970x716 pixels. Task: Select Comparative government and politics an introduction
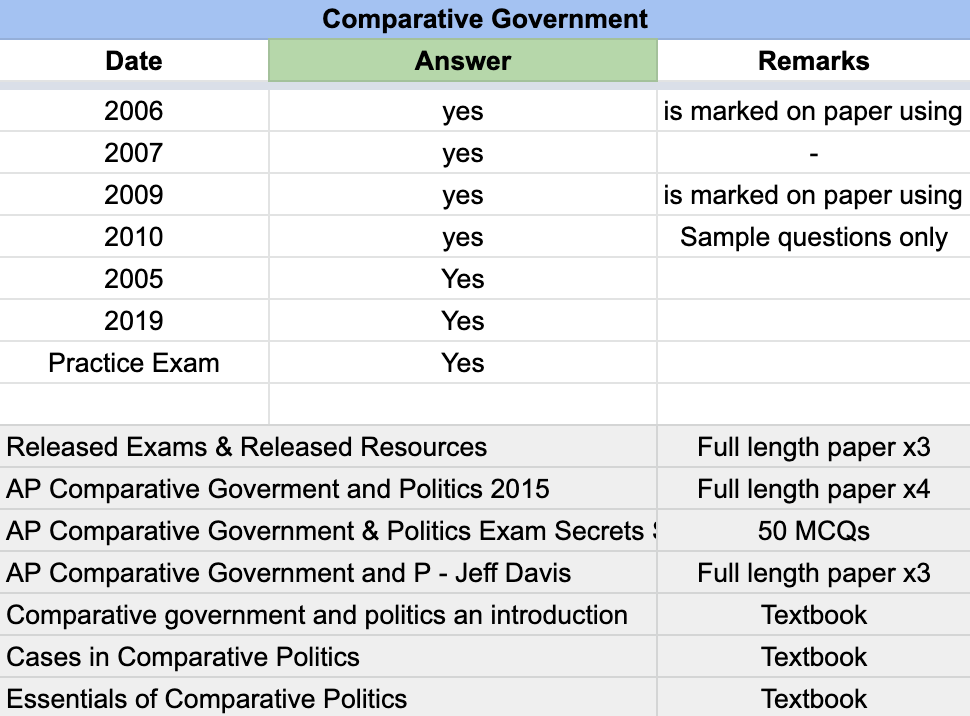(317, 615)
